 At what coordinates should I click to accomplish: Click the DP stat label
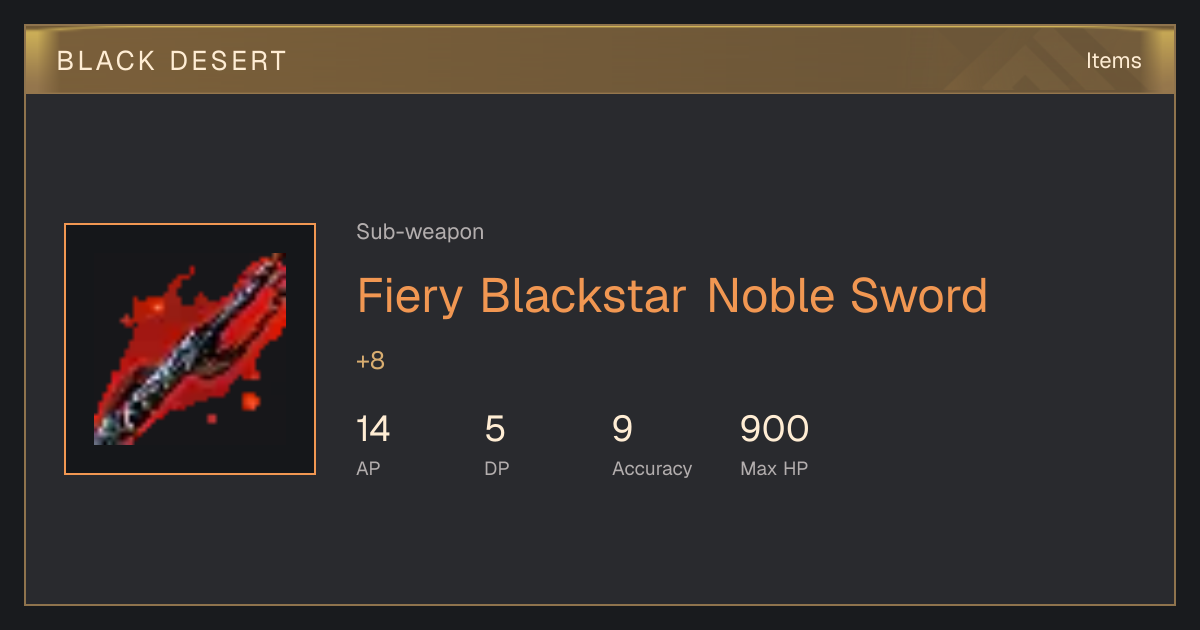click(x=496, y=468)
